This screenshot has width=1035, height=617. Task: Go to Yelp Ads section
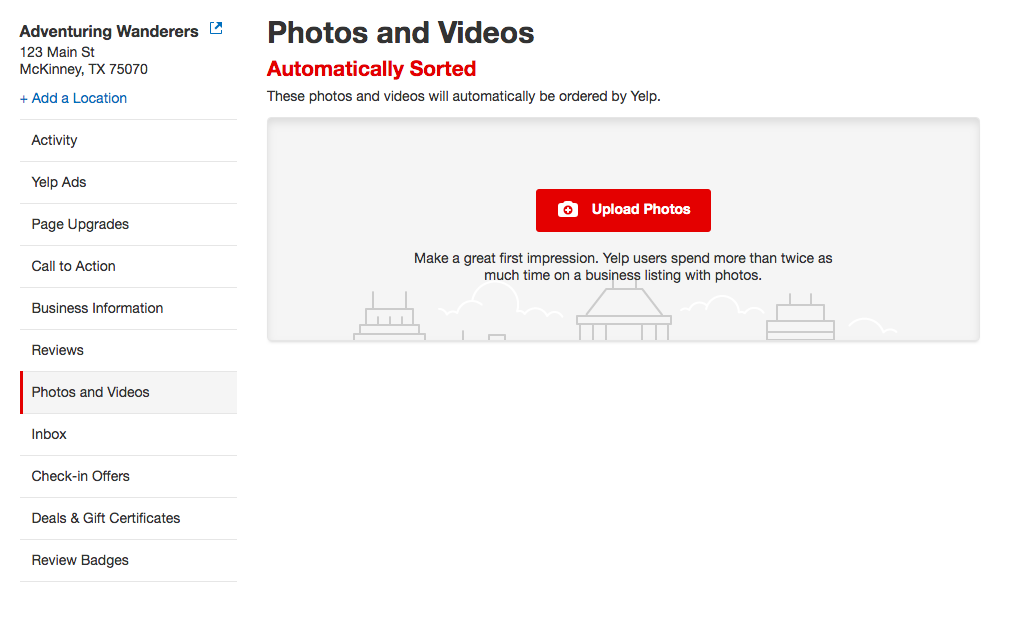(59, 182)
